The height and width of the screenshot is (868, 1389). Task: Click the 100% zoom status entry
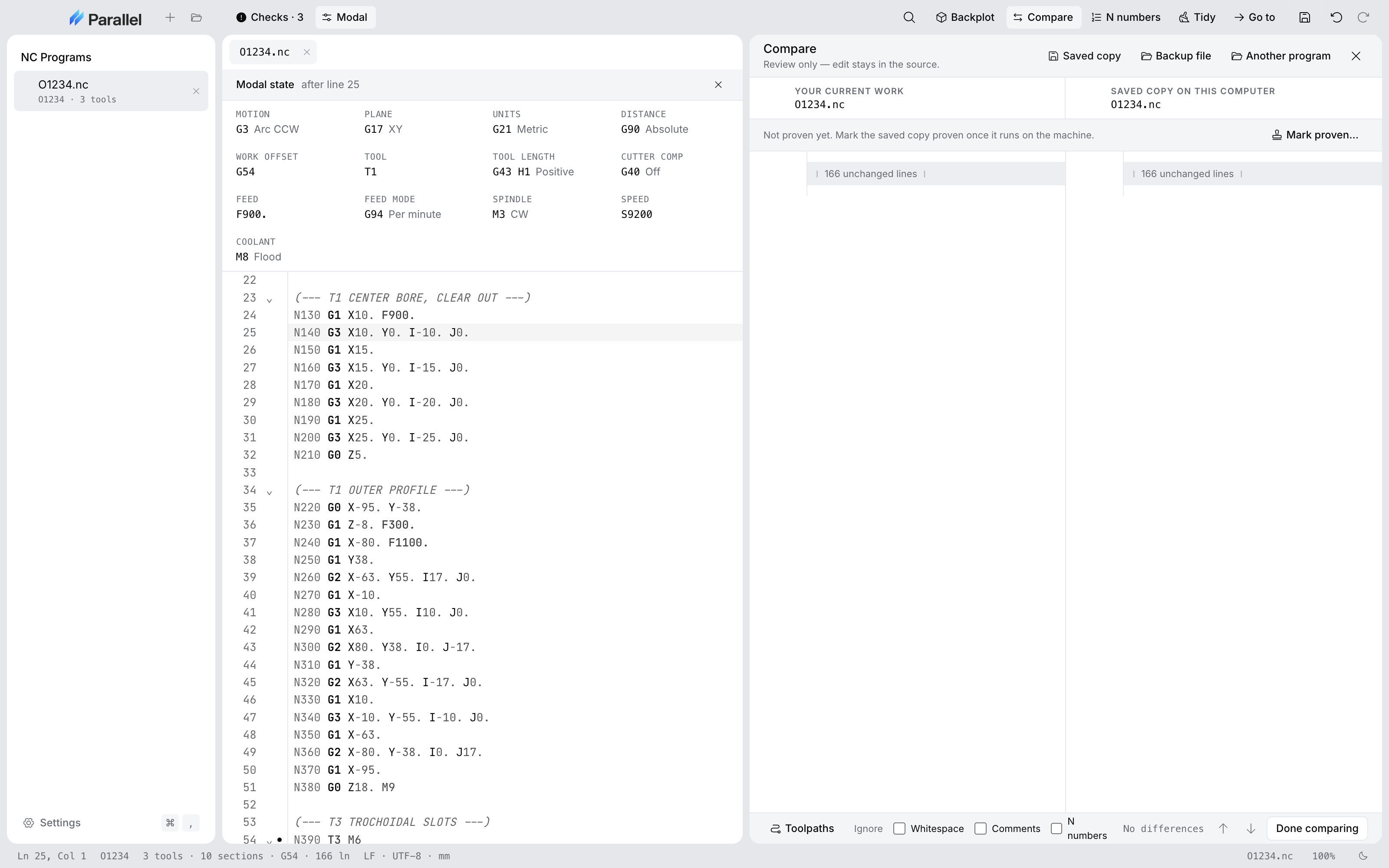1323,856
